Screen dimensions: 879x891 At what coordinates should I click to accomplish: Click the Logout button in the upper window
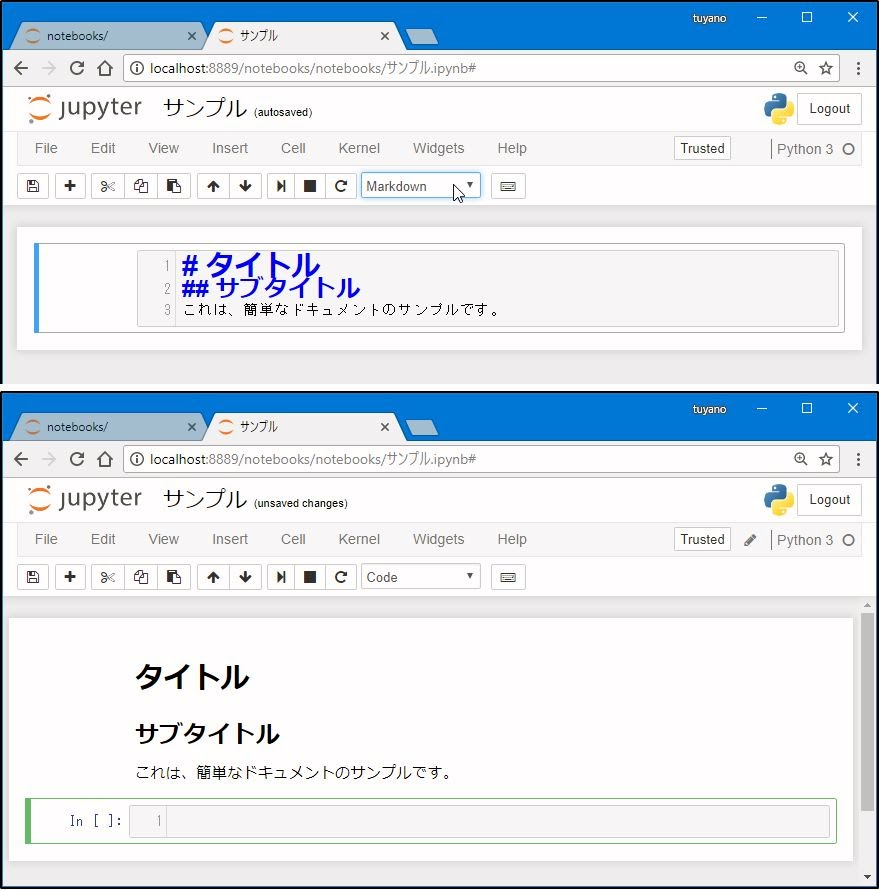tap(829, 109)
